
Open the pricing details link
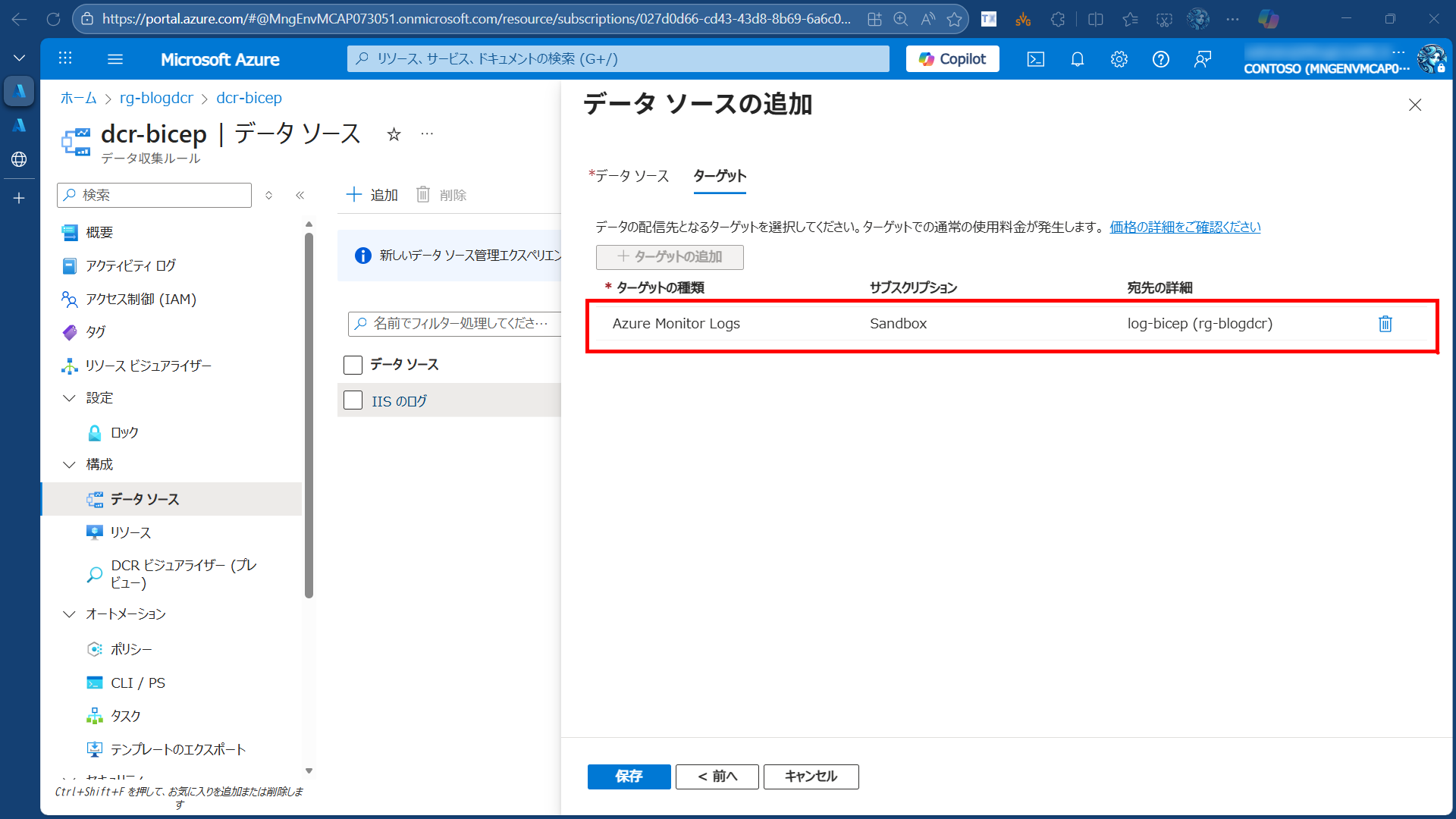pyautogui.click(x=1185, y=227)
